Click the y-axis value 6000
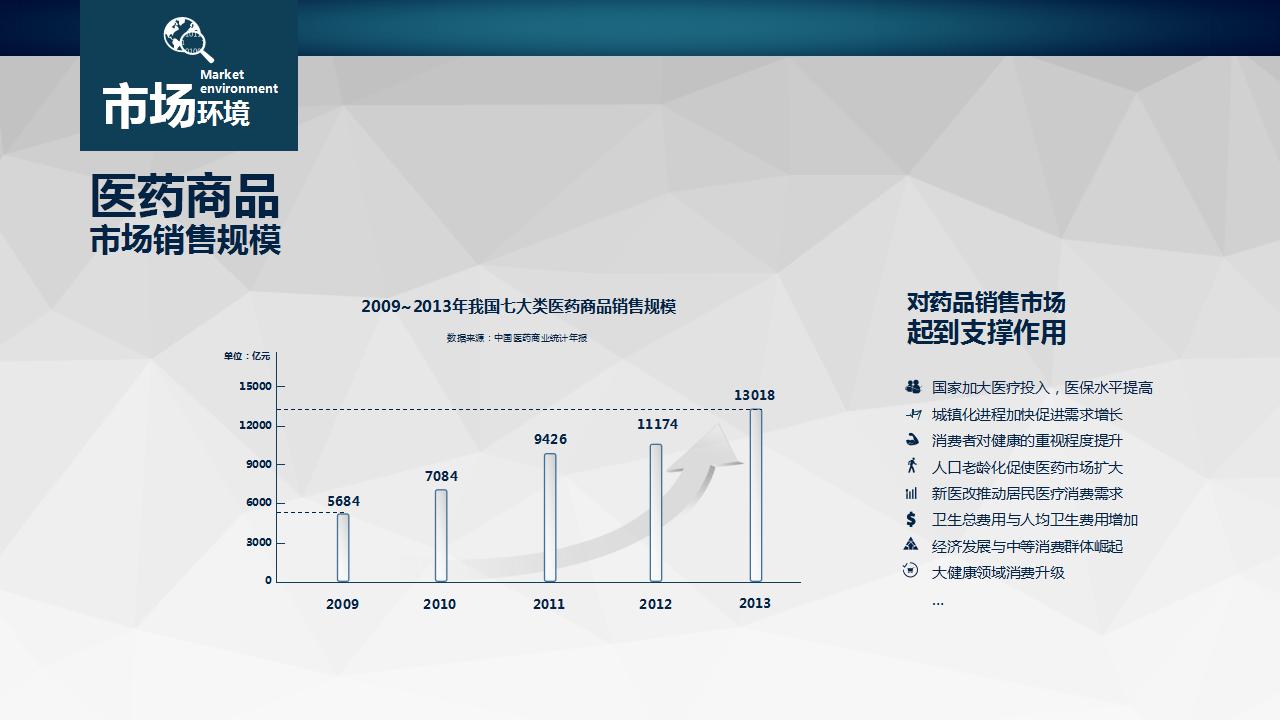The width and height of the screenshot is (1280, 720). pos(258,503)
